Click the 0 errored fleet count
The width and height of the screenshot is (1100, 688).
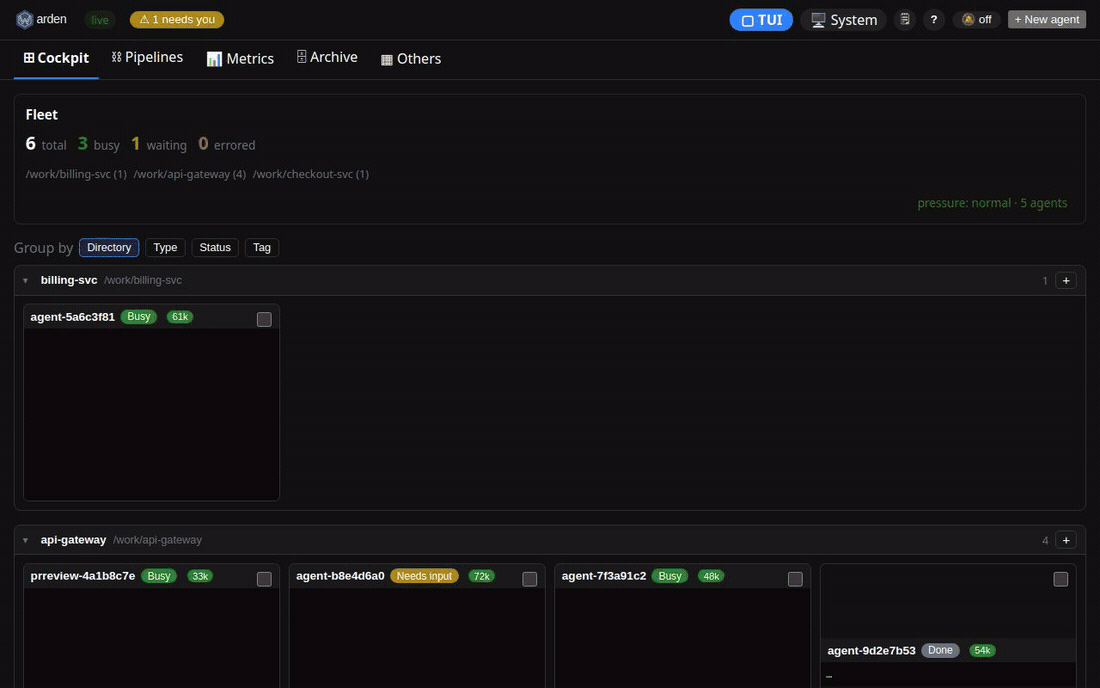[x=227, y=144]
